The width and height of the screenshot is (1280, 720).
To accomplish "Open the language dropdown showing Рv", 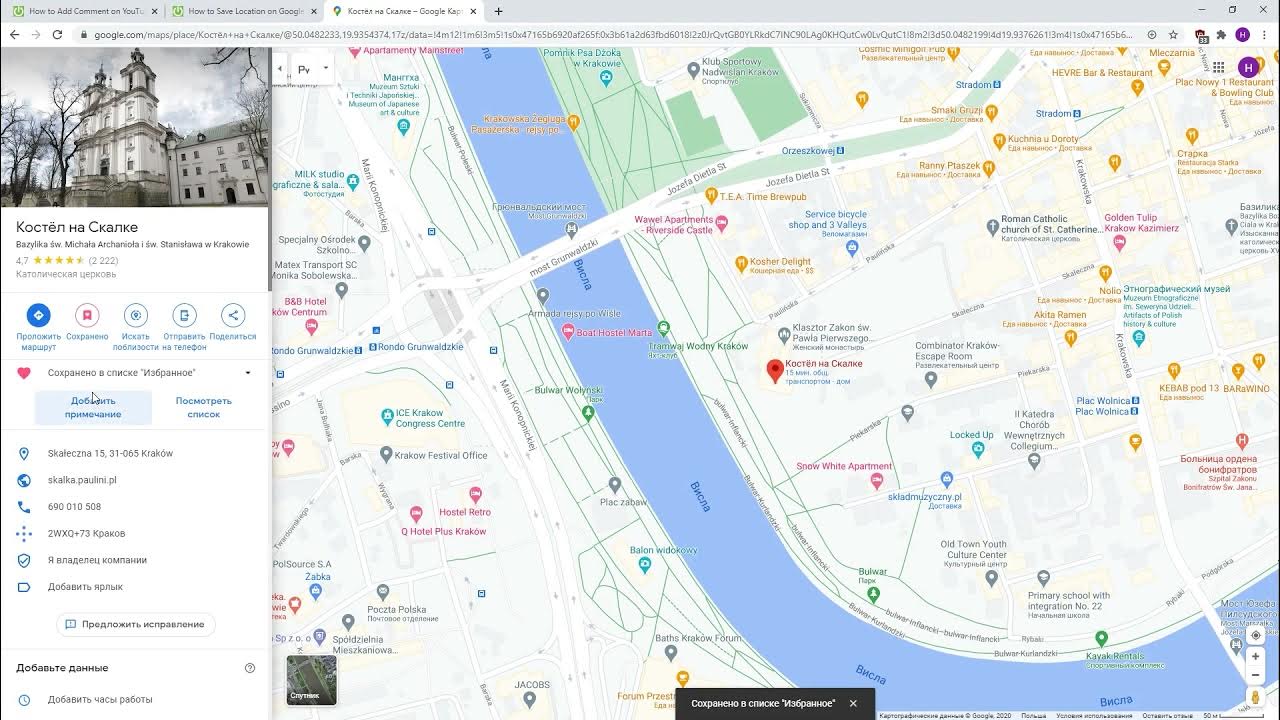I will pyautogui.click(x=313, y=69).
